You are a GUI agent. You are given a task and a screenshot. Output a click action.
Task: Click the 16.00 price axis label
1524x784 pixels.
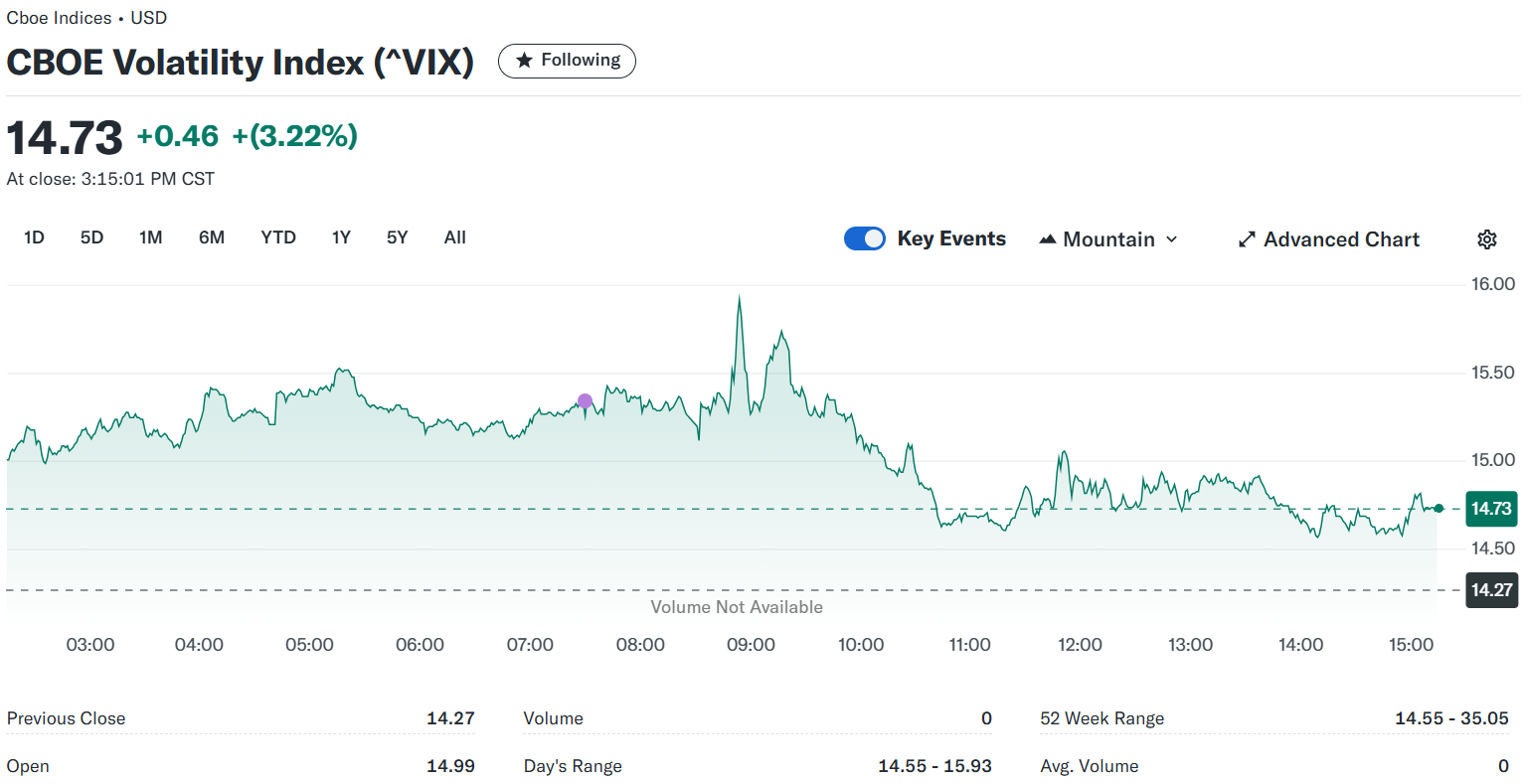1493,284
